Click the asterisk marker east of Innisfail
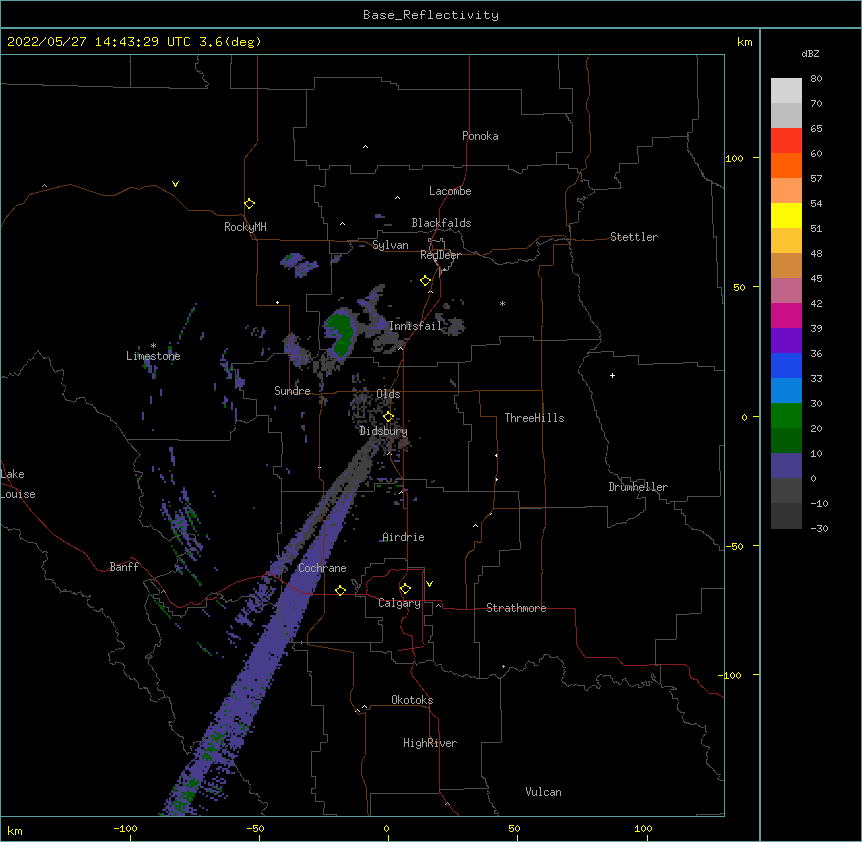 coord(502,303)
